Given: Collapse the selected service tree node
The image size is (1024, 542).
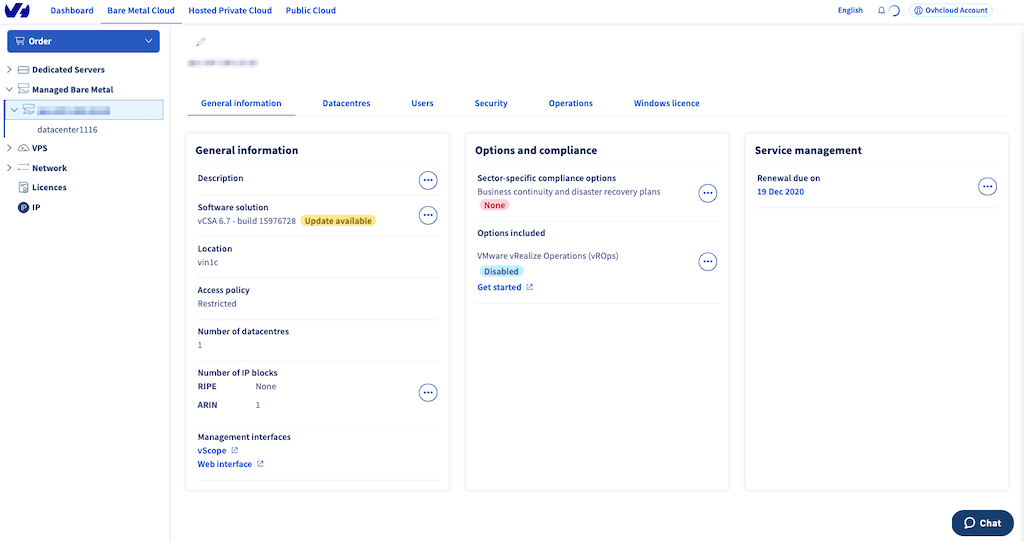Looking at the screenshot, I should click(14, 110).
